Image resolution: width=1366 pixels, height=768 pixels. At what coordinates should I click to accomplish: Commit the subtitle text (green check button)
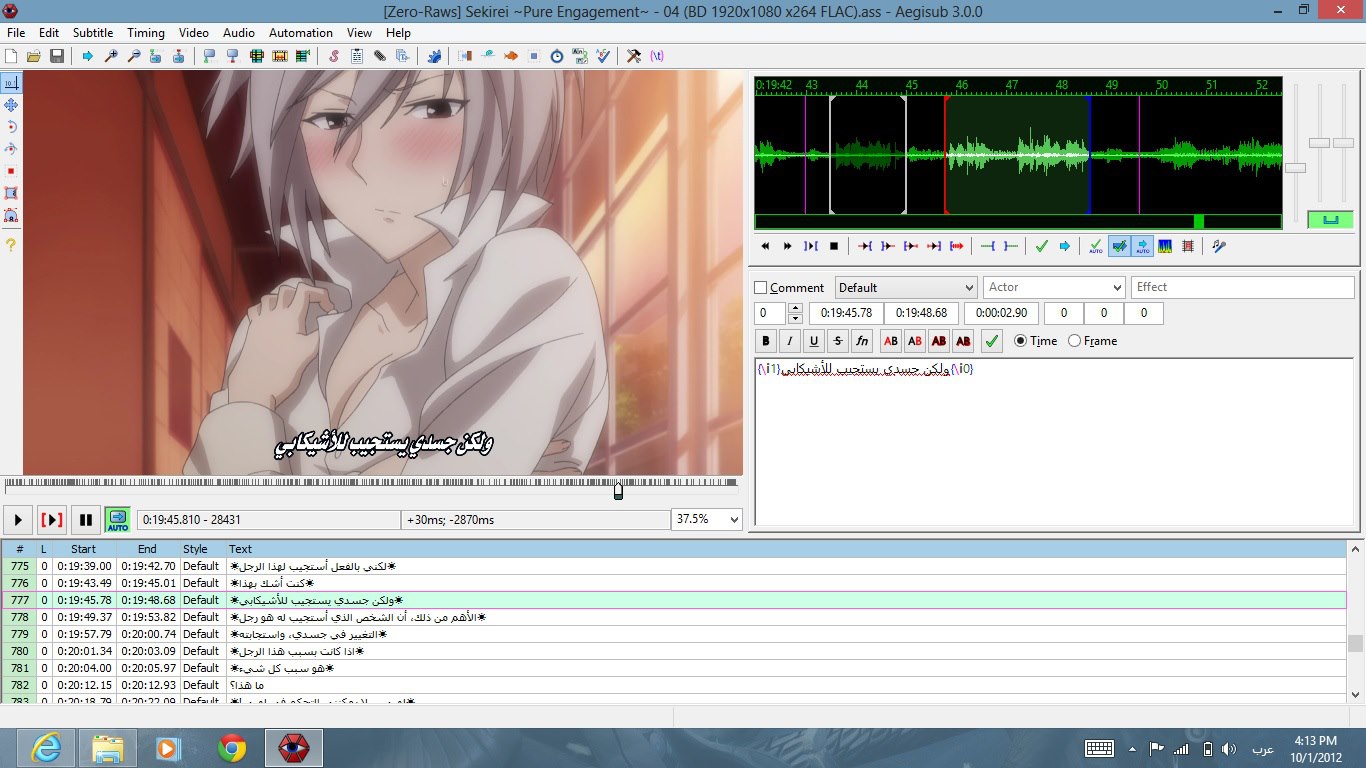point(992,341)
